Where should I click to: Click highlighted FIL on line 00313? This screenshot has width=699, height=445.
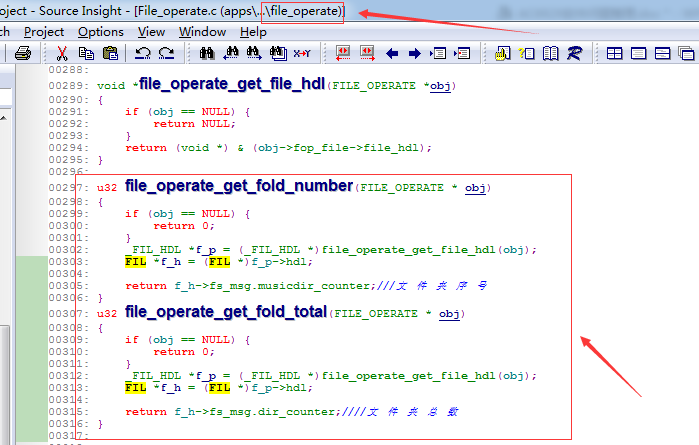(x=136, y=388)
